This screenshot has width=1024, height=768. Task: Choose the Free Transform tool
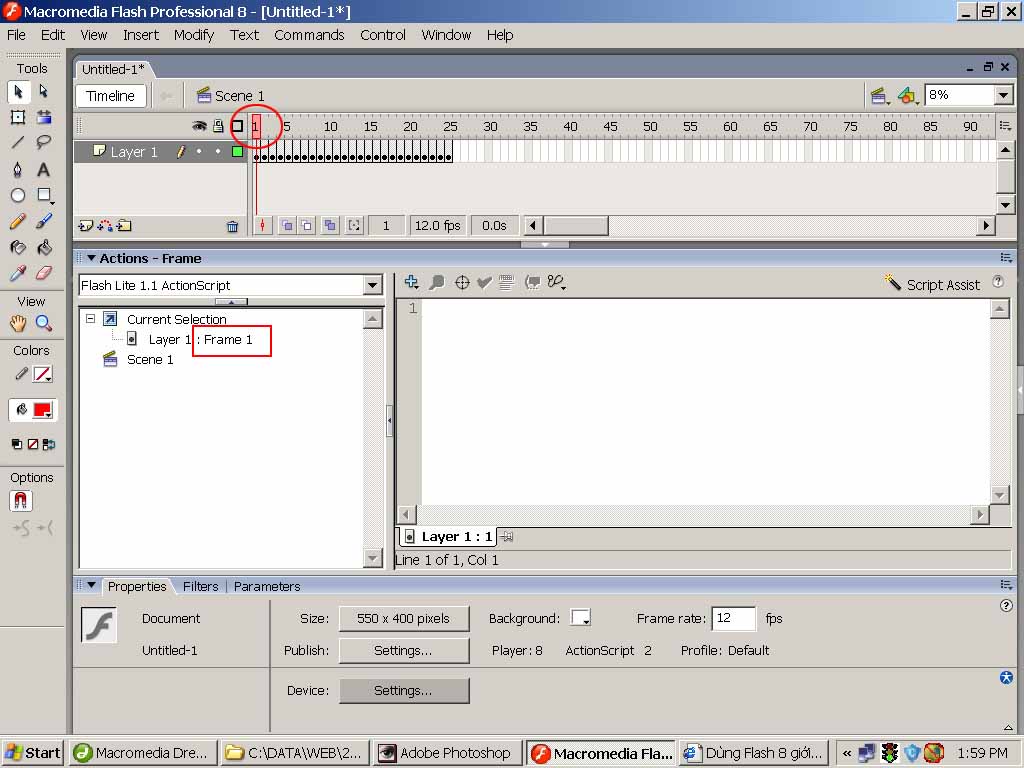pos(18,118)
